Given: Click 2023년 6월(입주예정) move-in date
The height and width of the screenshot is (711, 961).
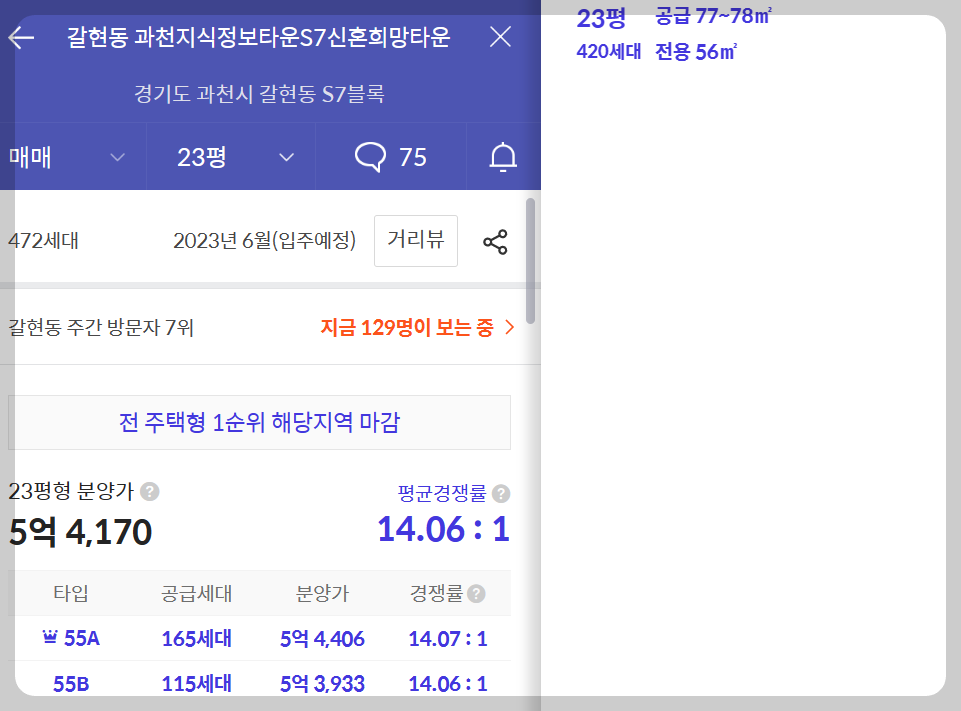Looking at the screenshot, I should pos(264,240).
